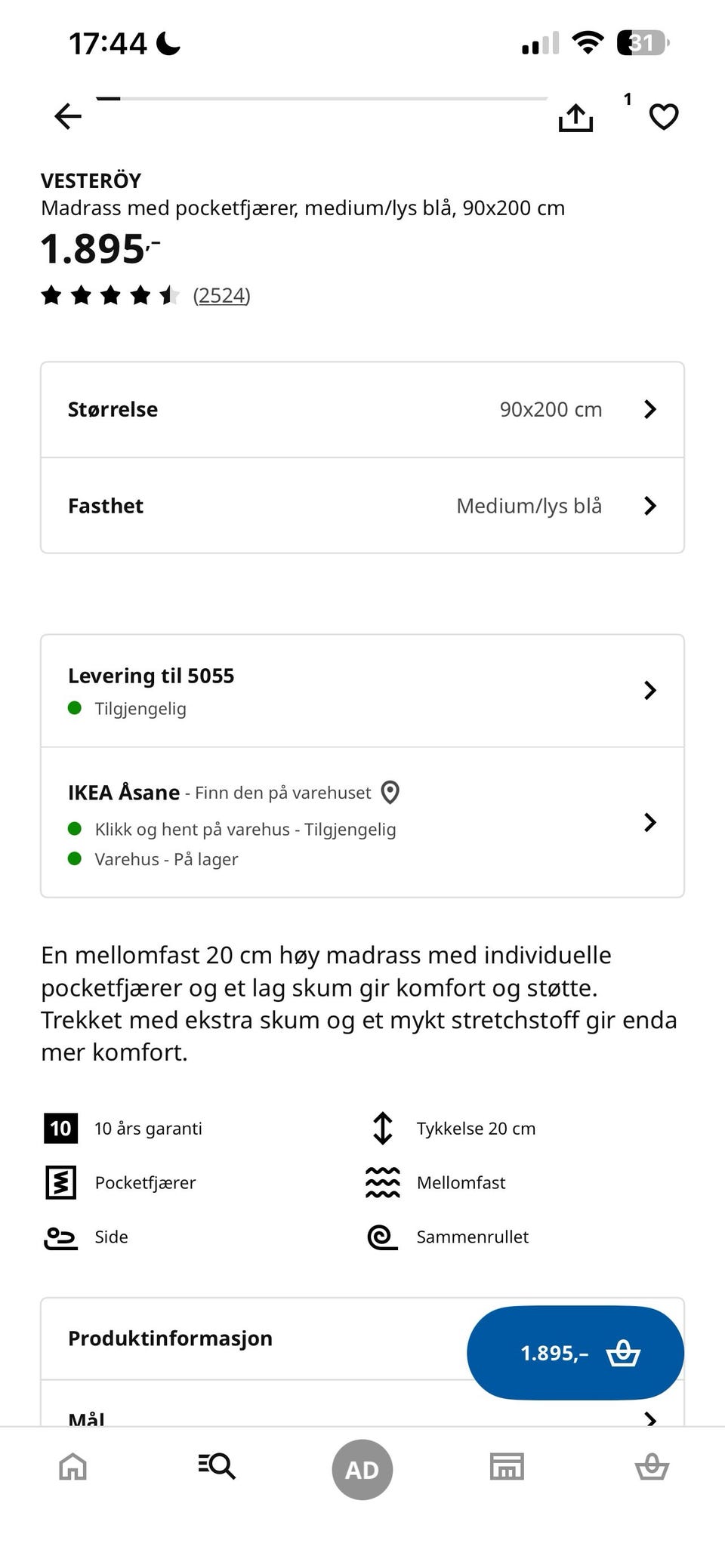The height and width of the screenshot is (1568, 725).
Task: Open the shopping basket tab
Action: click(652, 1468)
